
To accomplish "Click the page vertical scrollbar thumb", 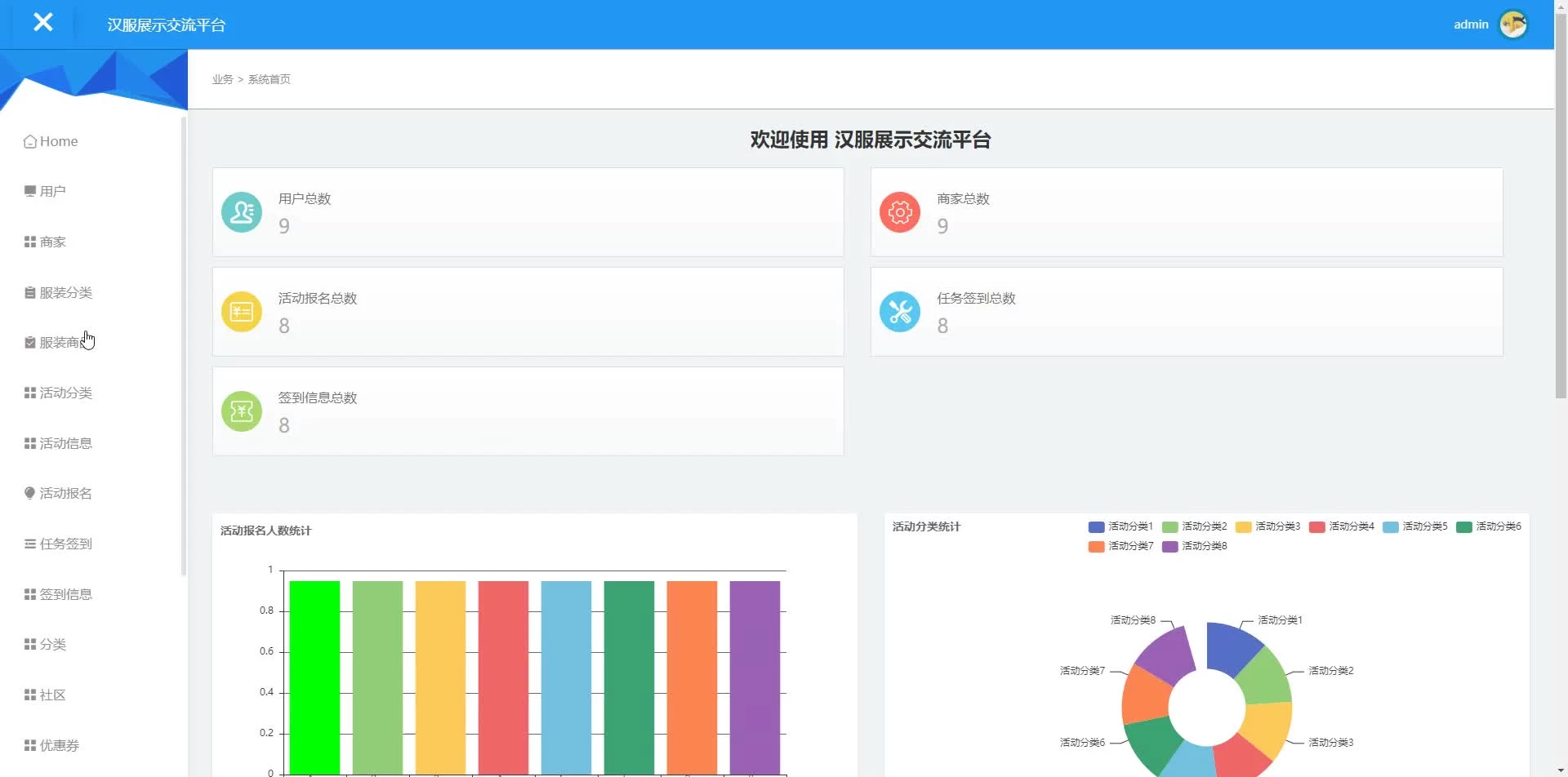I will (1561, 204).
